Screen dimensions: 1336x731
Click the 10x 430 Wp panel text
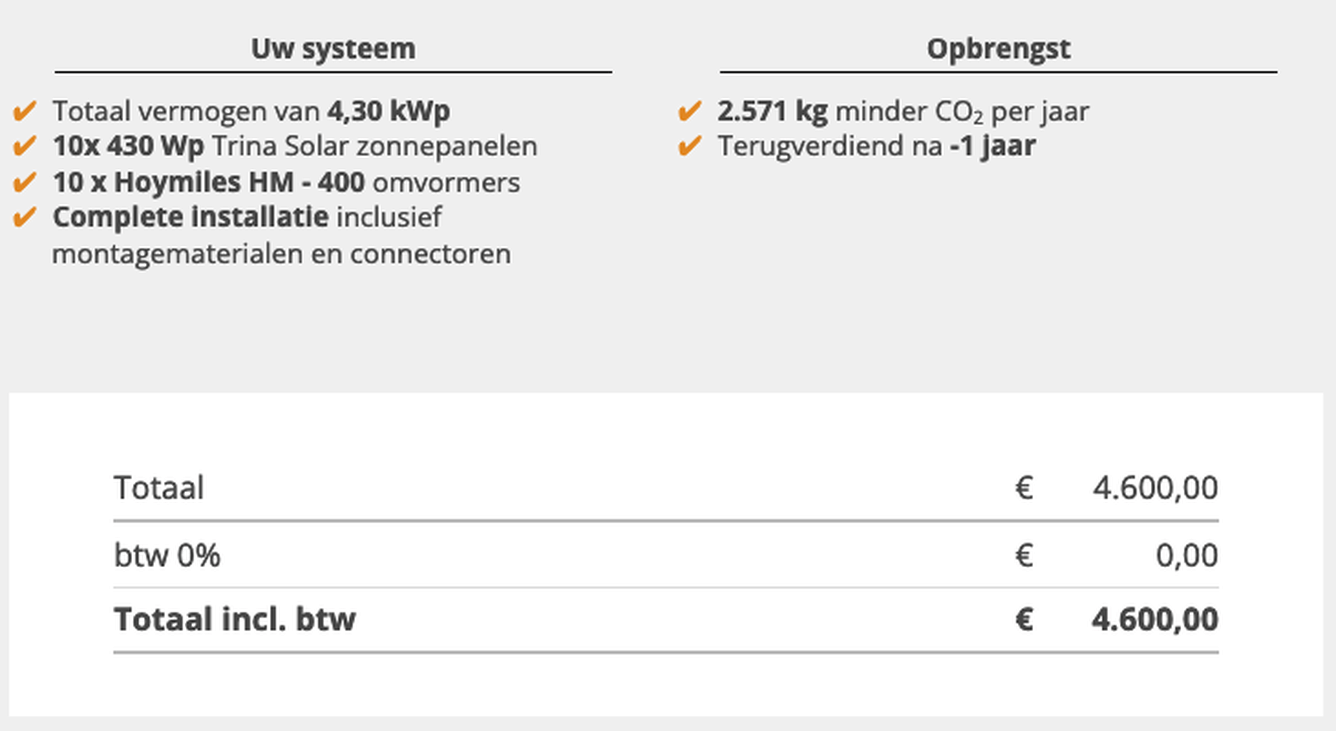129,147
